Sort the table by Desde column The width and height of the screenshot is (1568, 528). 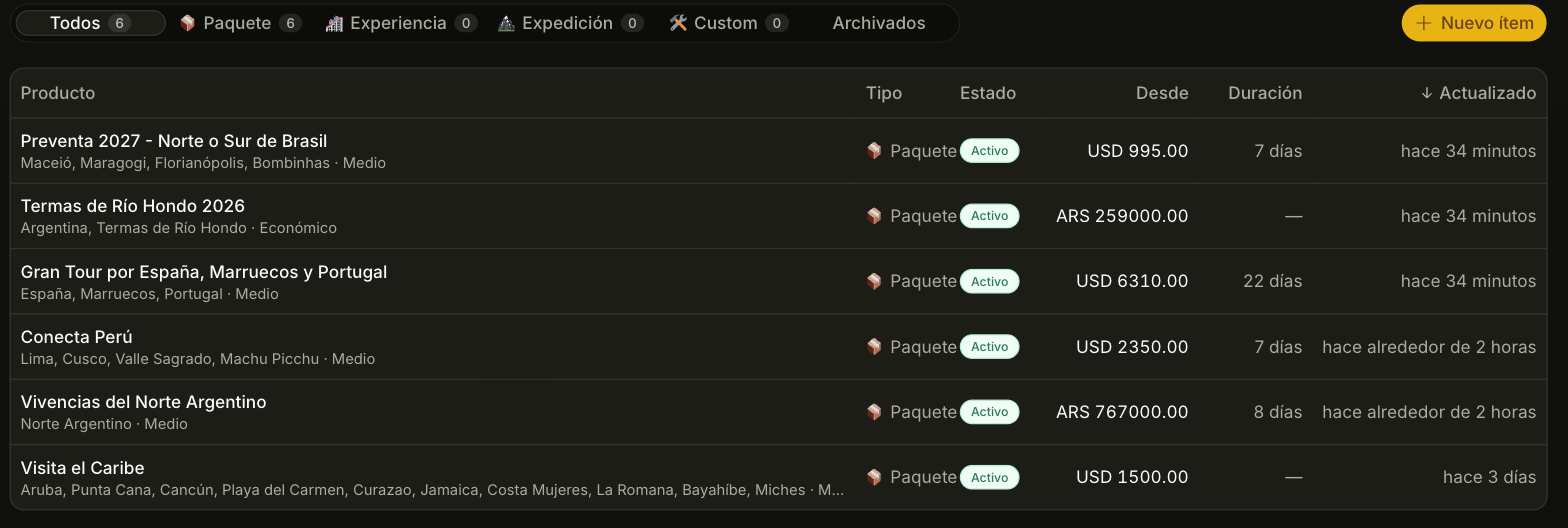1162,93
